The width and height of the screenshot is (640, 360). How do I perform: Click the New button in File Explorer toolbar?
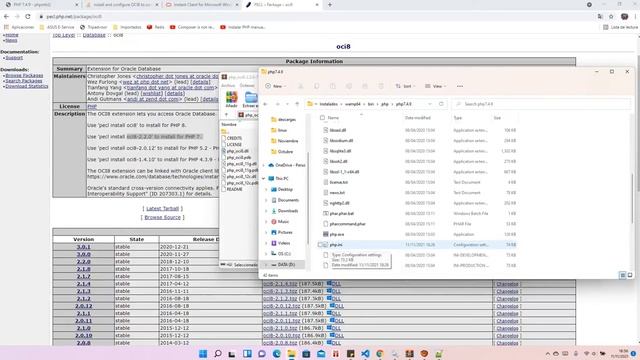[276, 86]
